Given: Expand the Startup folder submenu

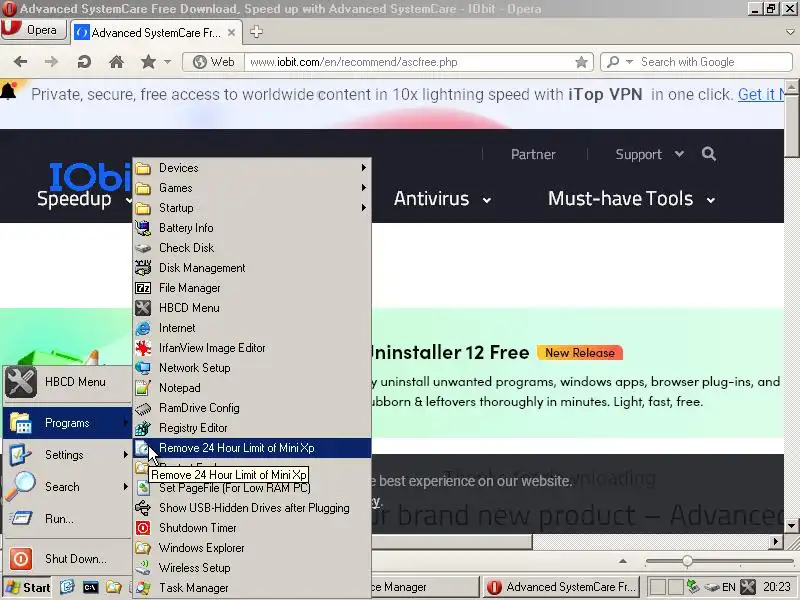Looking at the screenshot, I should pyautogui.click(x=252, y=208).
